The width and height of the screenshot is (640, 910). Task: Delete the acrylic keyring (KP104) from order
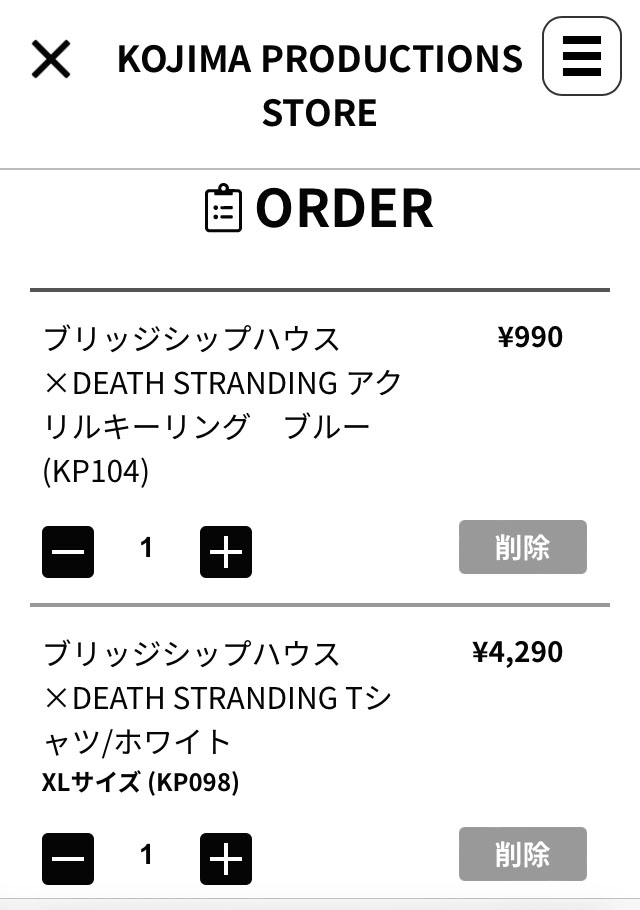522,547
